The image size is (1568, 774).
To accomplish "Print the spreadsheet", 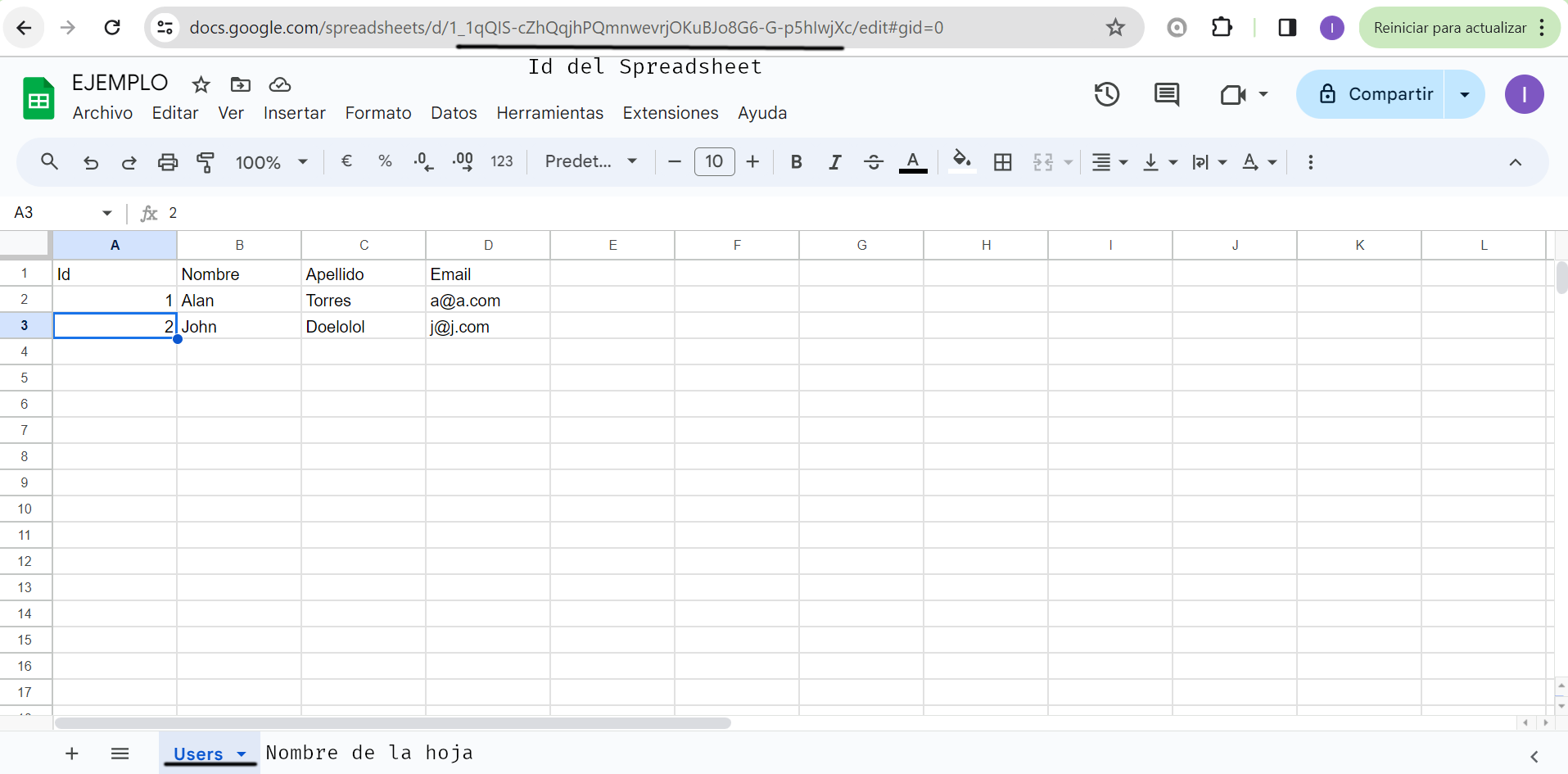I will pos(168,162).
